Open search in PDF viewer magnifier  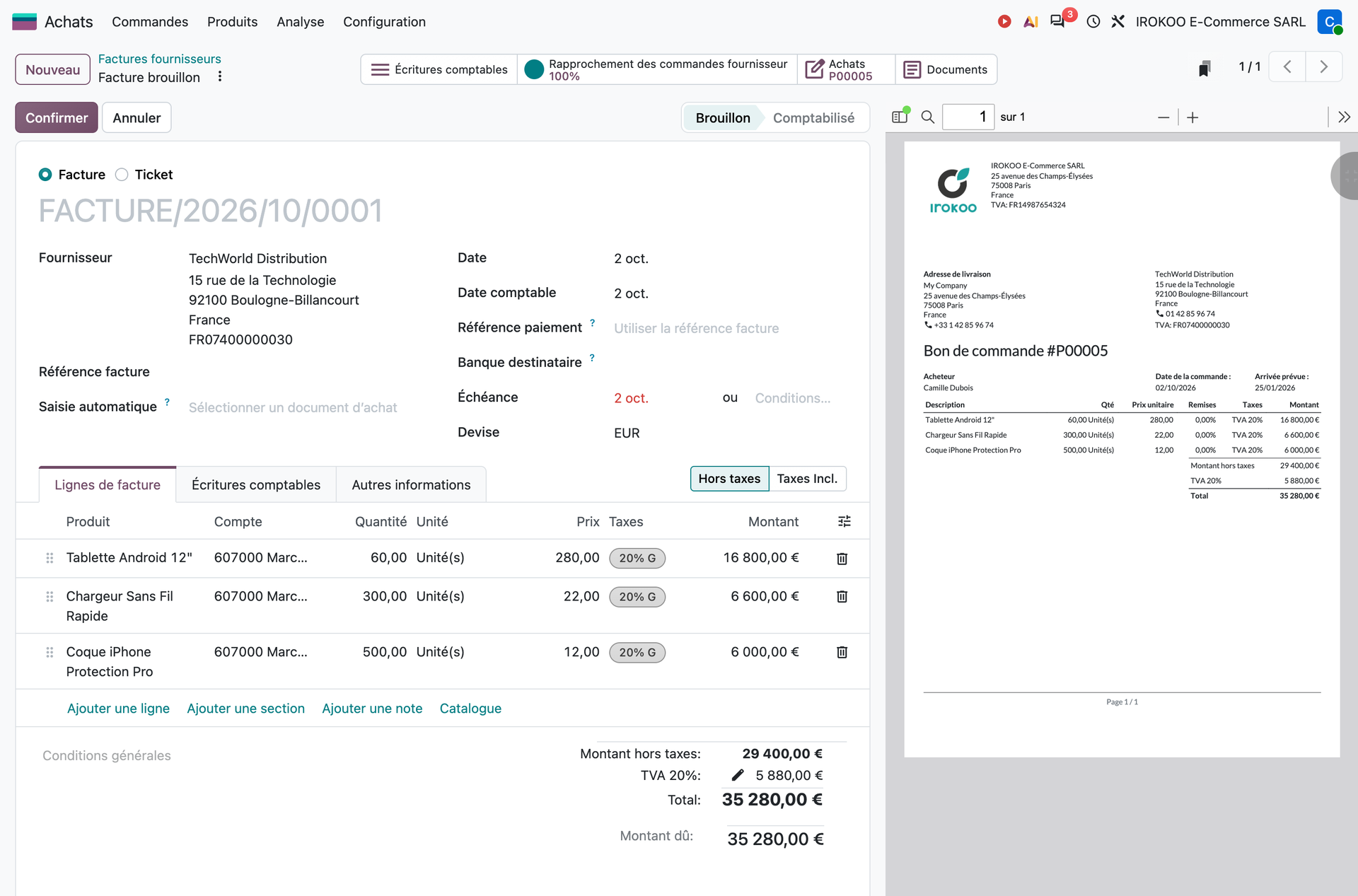point(928,117)
